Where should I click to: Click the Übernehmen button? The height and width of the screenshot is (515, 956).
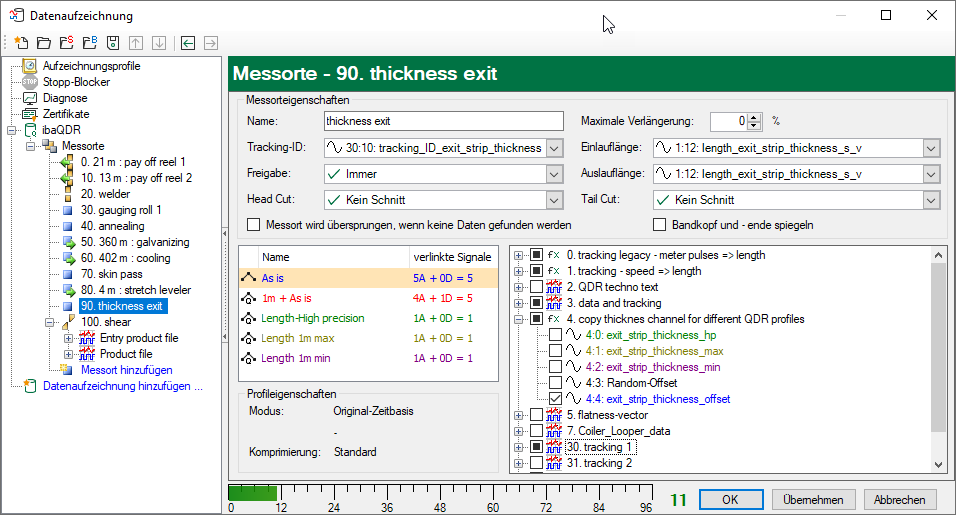point(813,500)
